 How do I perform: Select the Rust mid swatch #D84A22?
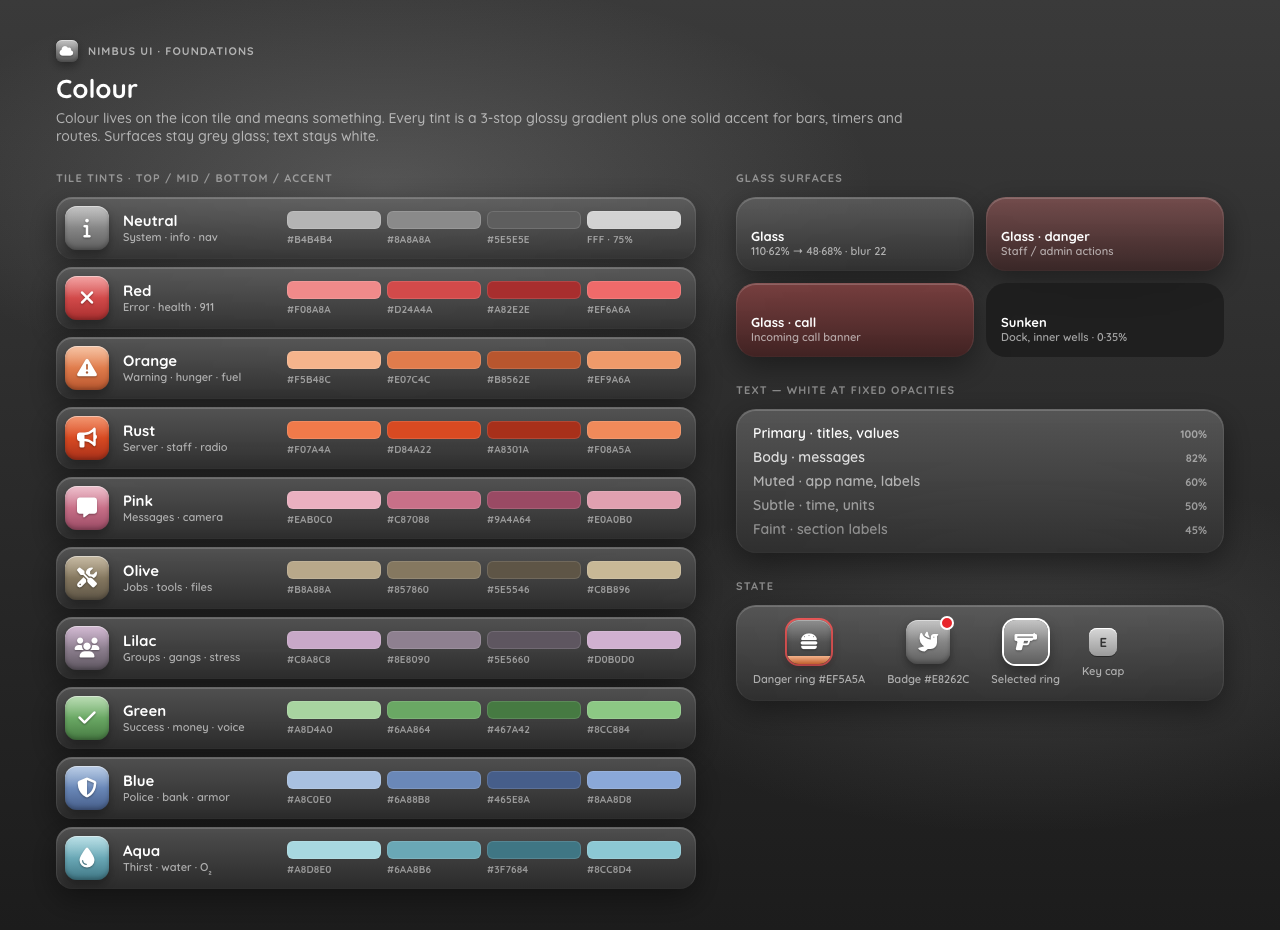[434, 430]
